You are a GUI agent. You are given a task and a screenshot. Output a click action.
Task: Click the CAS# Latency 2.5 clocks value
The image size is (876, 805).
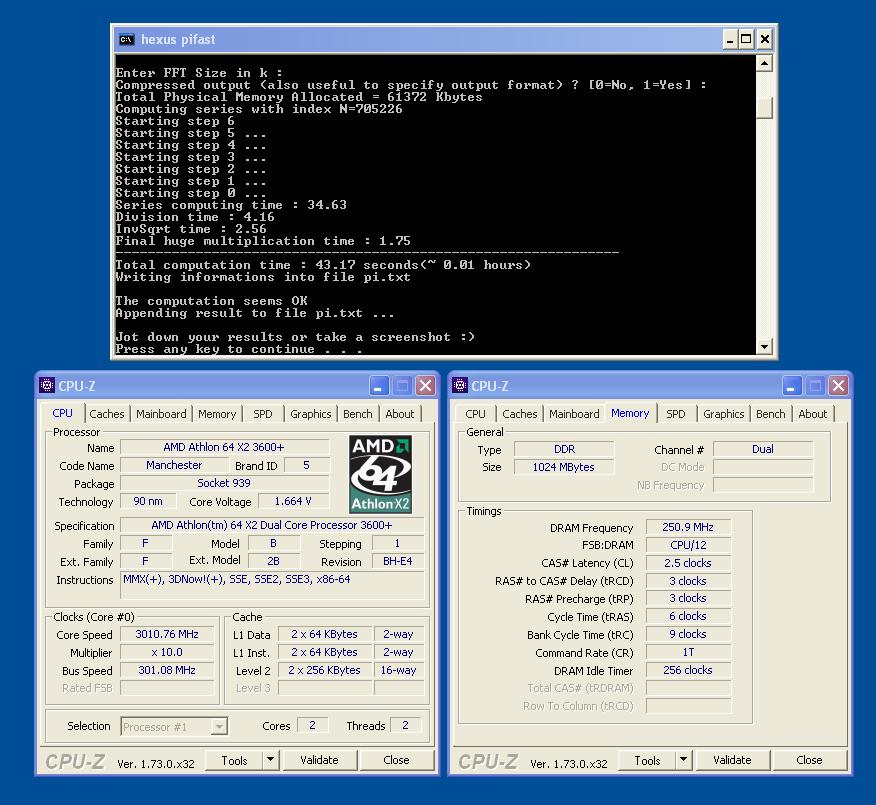coord(688,563)
